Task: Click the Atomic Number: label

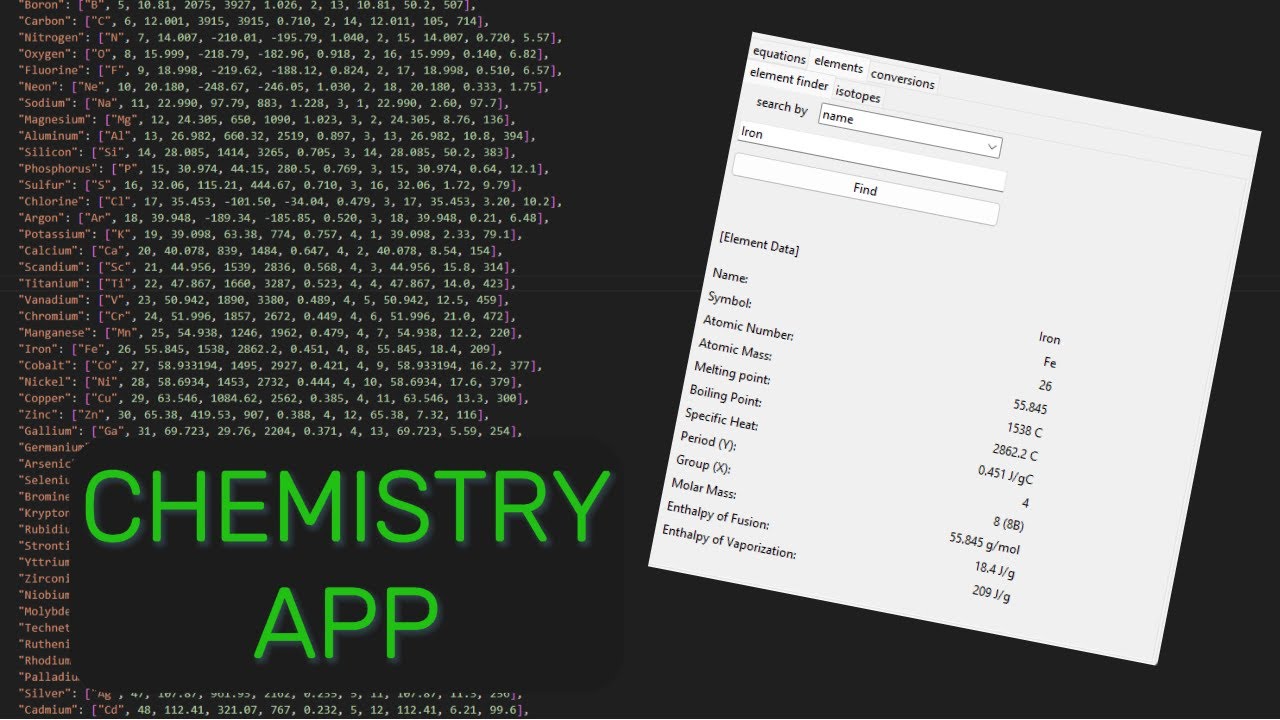Action: pyautogui.click(x=748, y=327)
